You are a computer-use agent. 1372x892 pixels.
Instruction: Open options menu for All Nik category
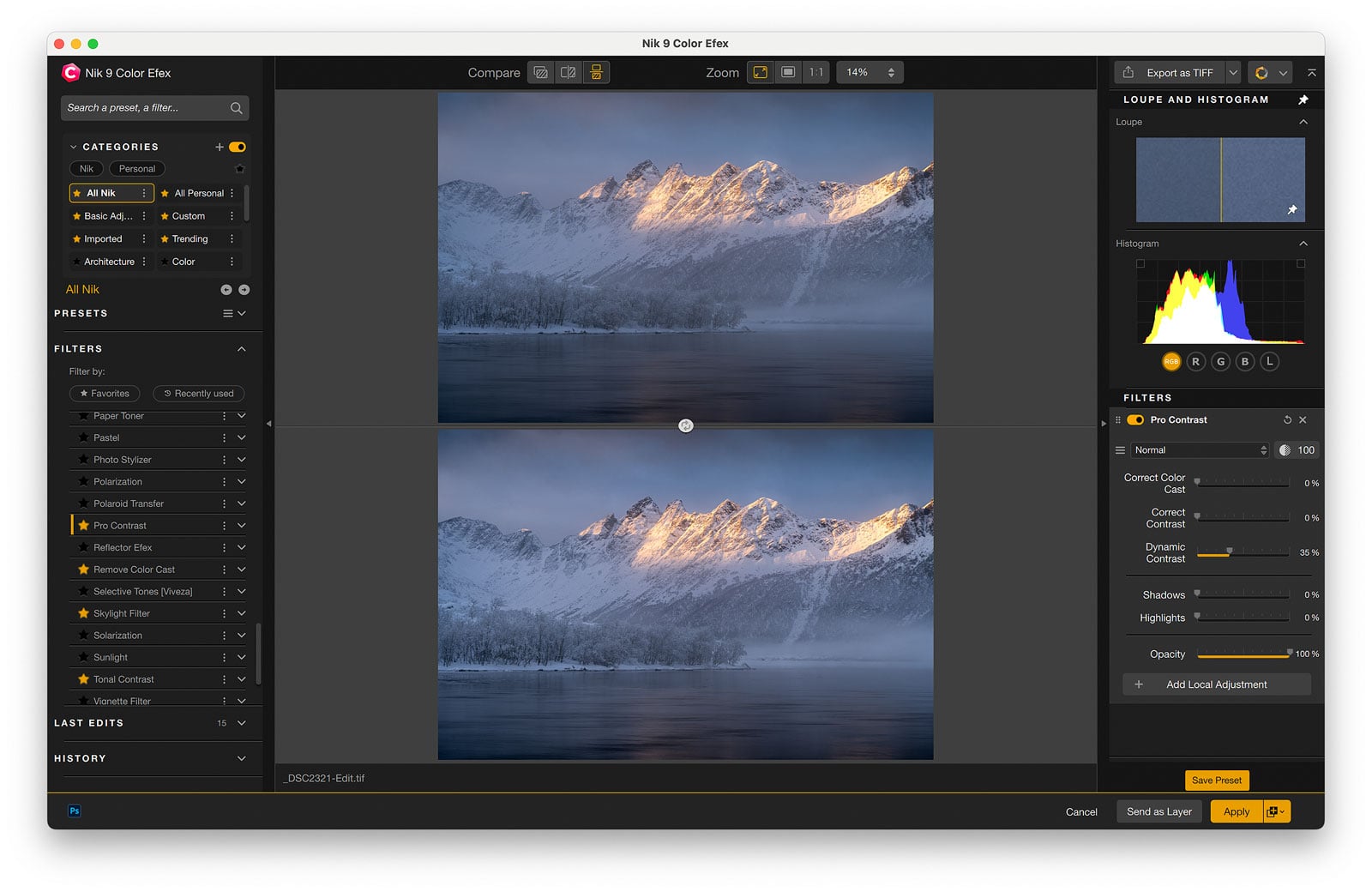[x=144, y=194]
